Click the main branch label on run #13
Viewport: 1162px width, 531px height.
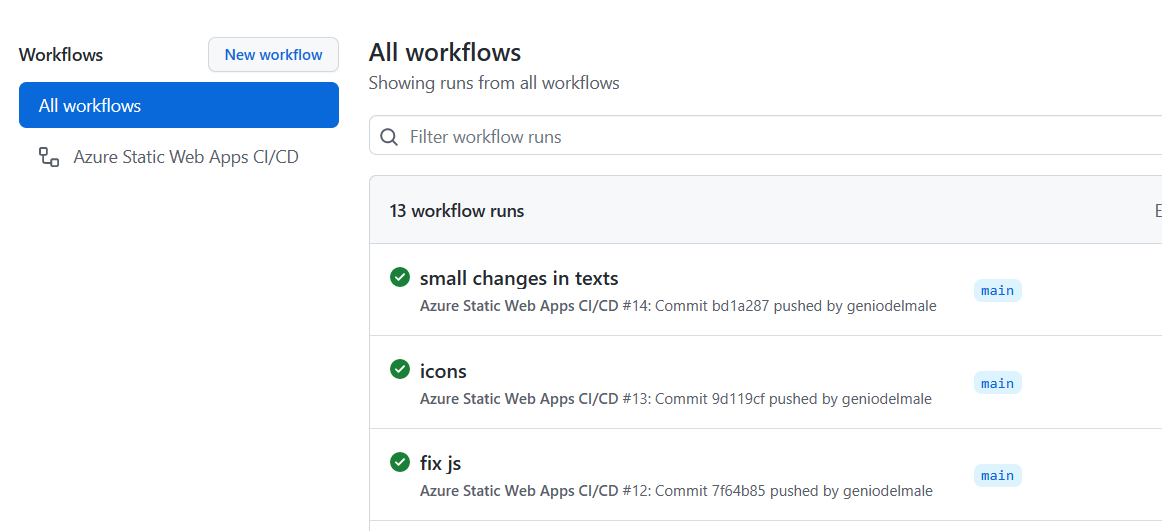pos(997,383)
